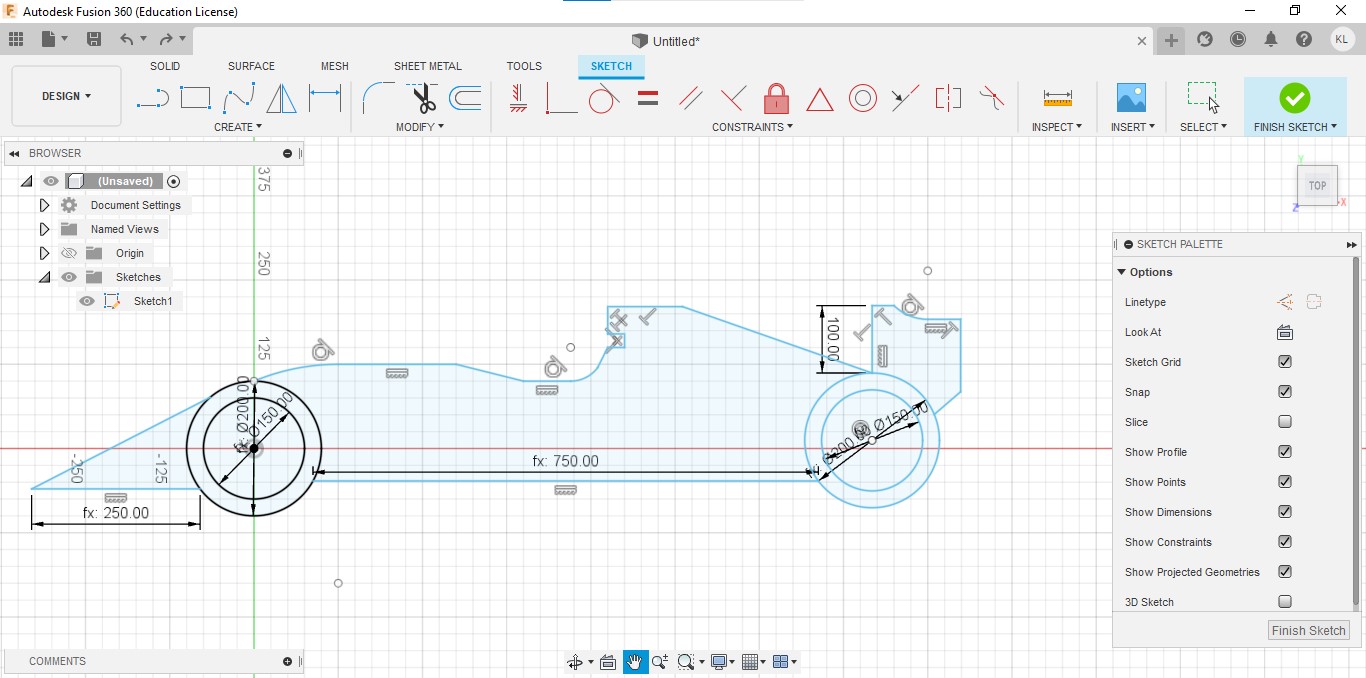Apply the Concentric constraint
1366x678 pixels.
pyautogui.click(x=863, y=98)
